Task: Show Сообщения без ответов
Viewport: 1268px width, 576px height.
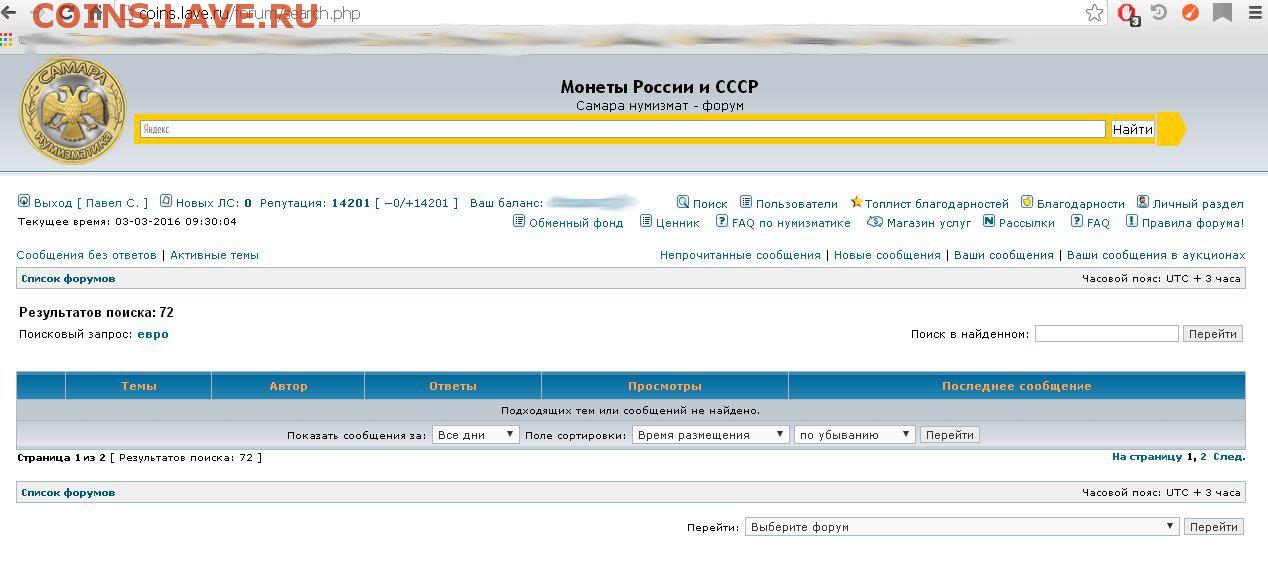Action: (87, 255)
